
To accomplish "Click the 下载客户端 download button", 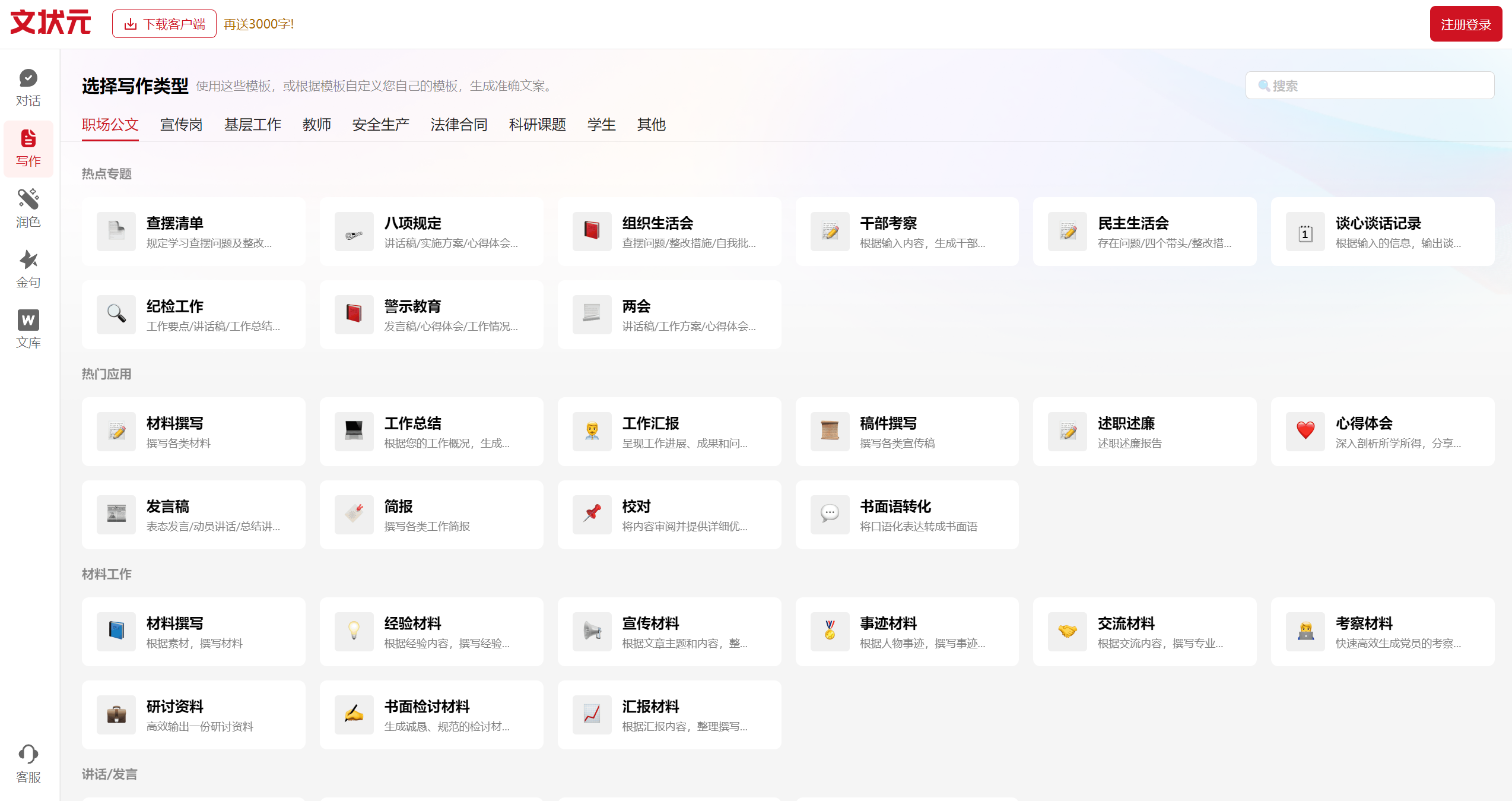I will pos(164,24).
